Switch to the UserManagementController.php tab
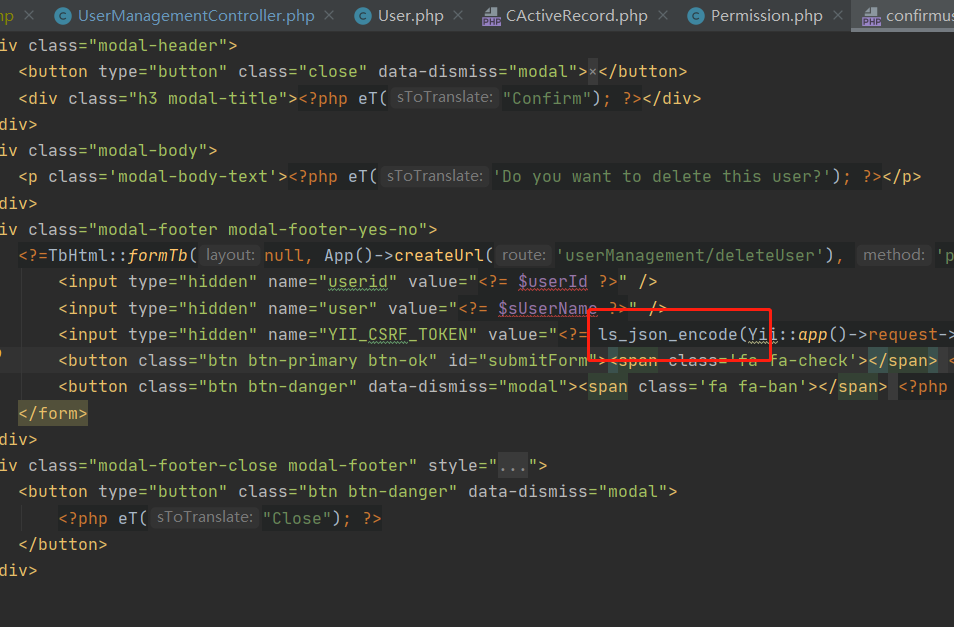This screenshot has width=954, height=627. click(x=195, y=16)
